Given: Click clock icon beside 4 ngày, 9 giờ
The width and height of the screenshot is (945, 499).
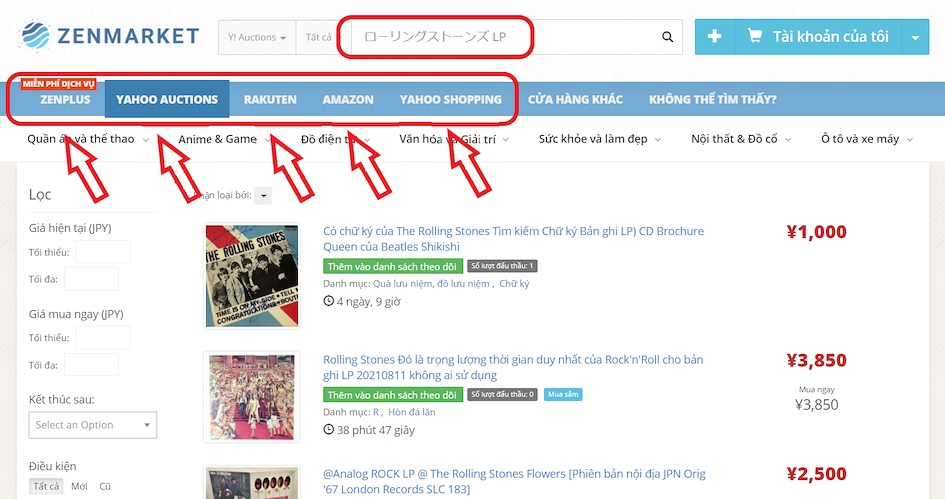Looking at the screenshot, I should point(328,301).
